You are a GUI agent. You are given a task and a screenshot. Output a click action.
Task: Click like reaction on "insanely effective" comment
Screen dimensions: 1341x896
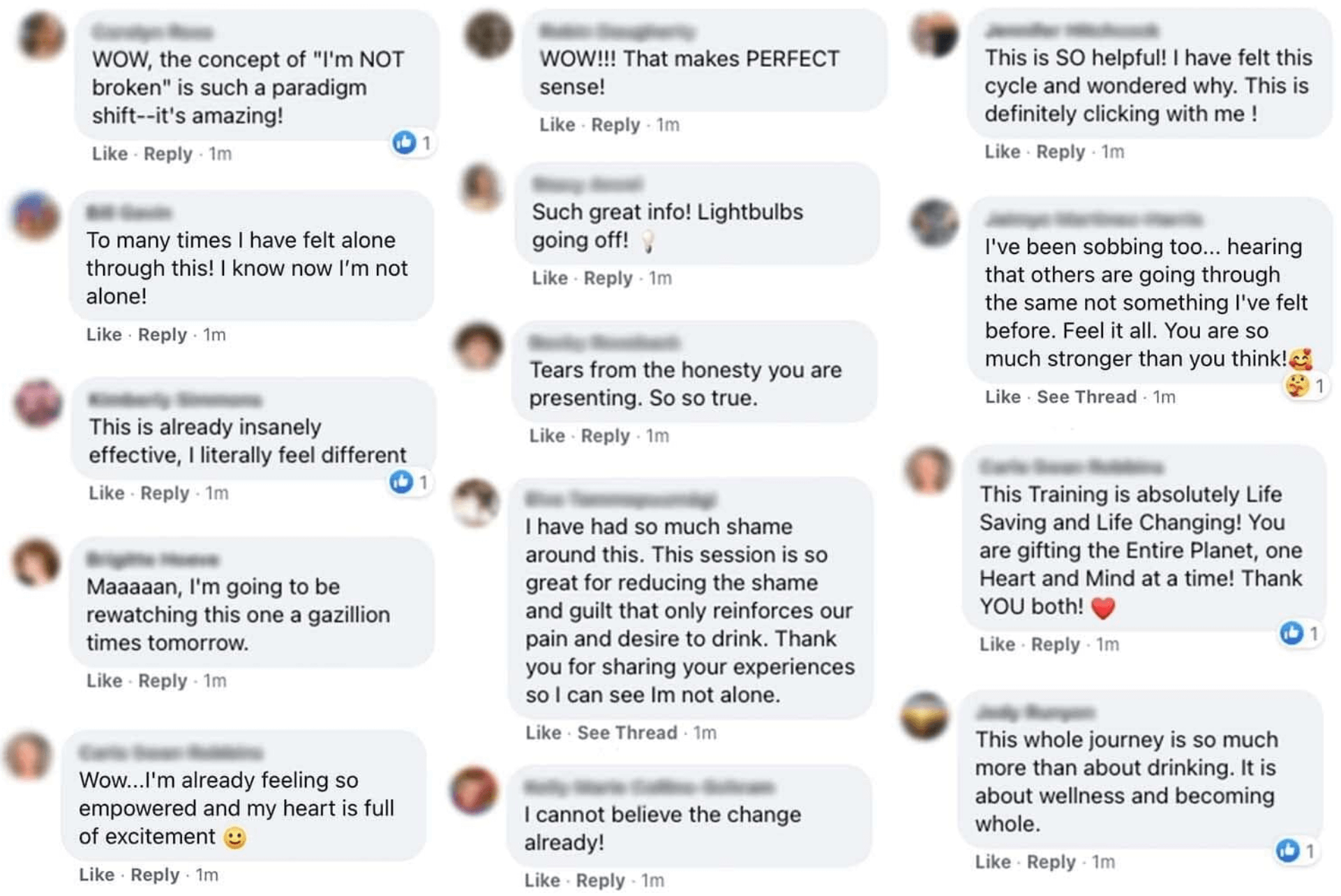(401, 481)
